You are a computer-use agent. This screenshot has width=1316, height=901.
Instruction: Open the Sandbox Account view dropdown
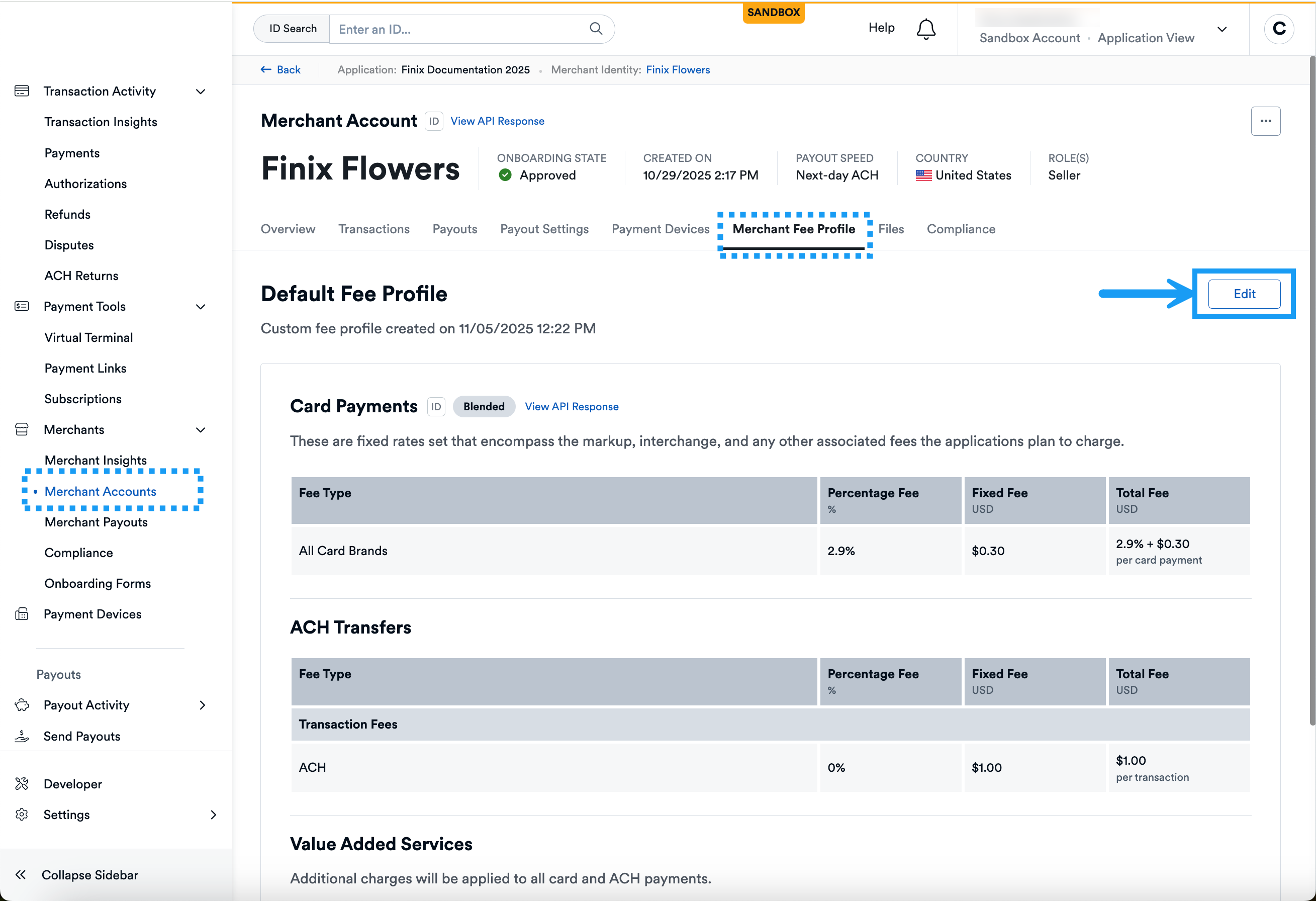[x=1221, y=30]
